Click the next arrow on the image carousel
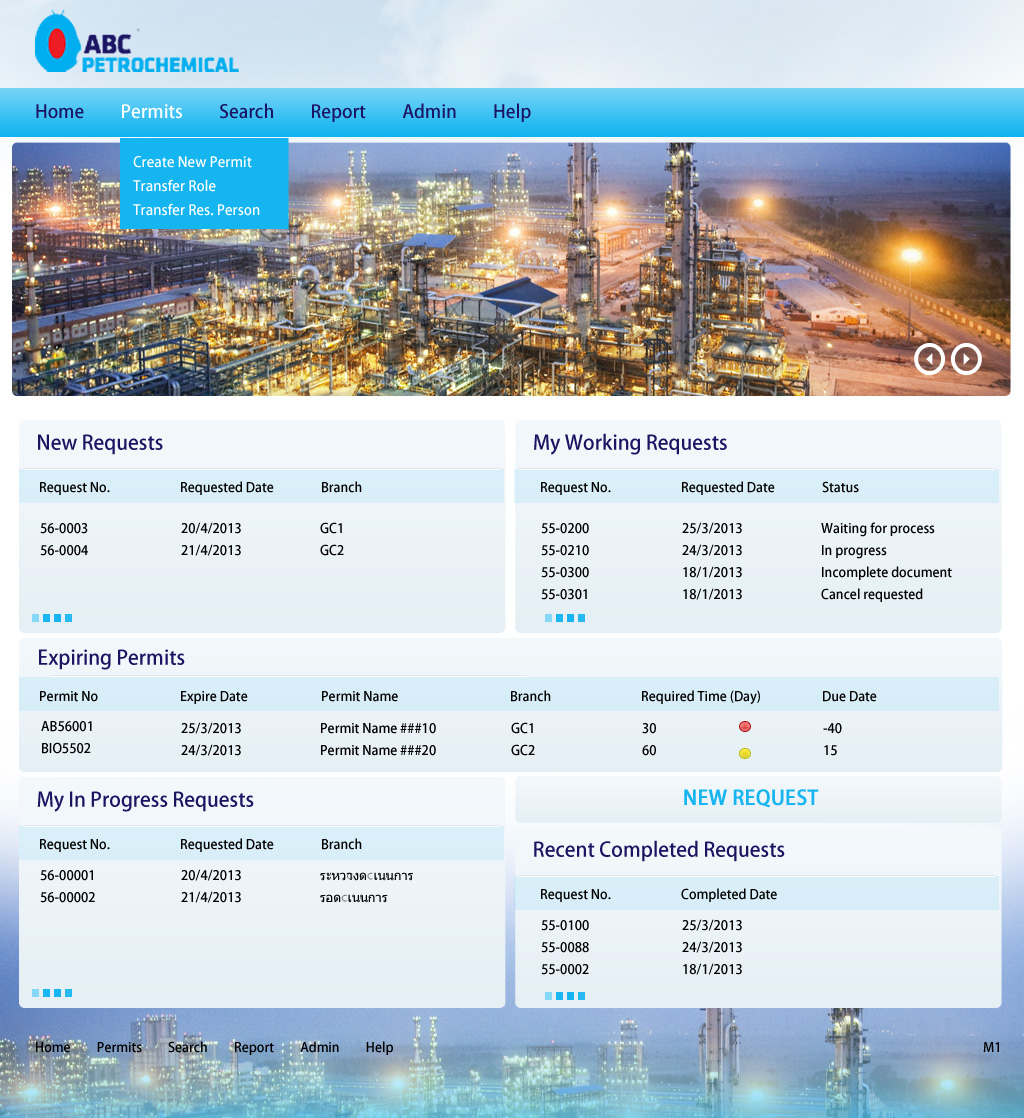Viewport: 1024px width, 1118px height. click(965, 358)
